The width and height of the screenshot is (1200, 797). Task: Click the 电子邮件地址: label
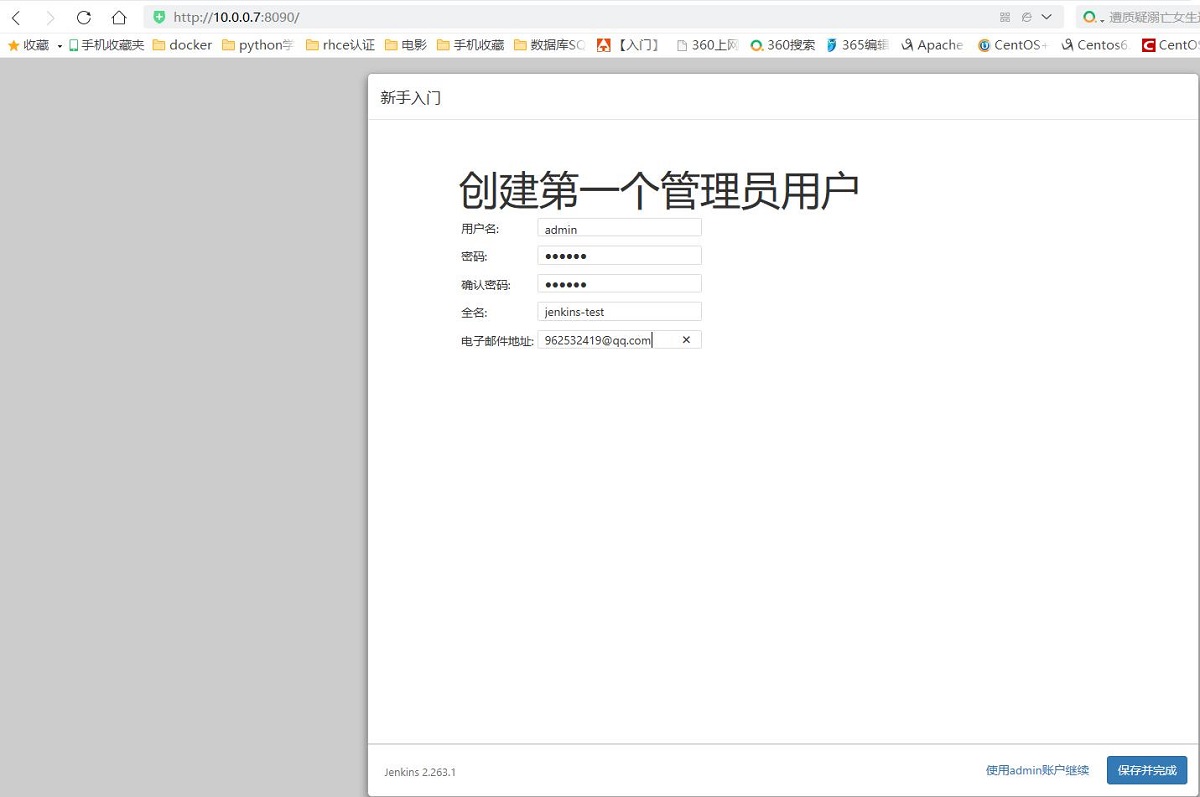pos(497,341)
